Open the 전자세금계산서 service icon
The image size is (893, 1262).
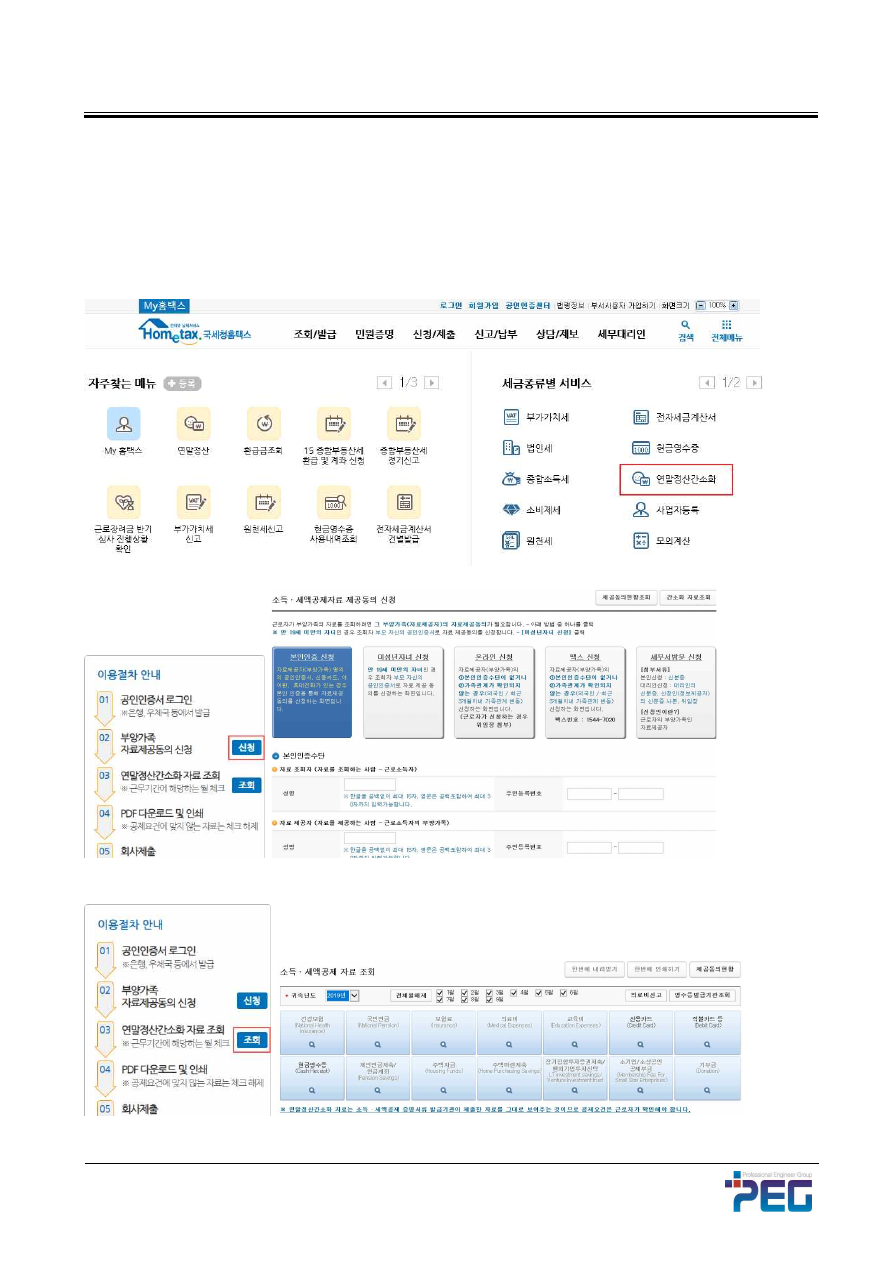point(641,418)
